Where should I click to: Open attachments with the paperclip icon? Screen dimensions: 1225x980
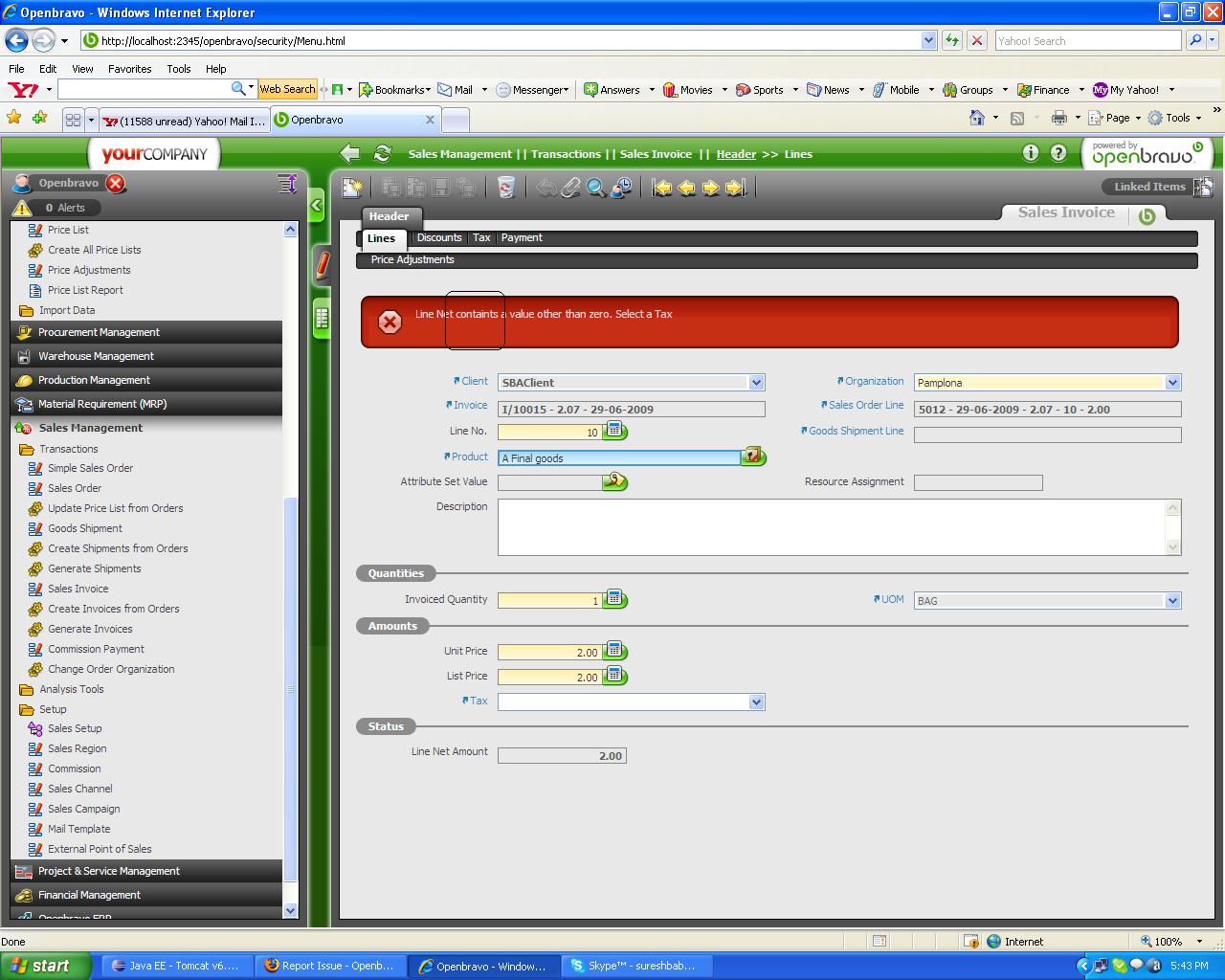point(570,188)
